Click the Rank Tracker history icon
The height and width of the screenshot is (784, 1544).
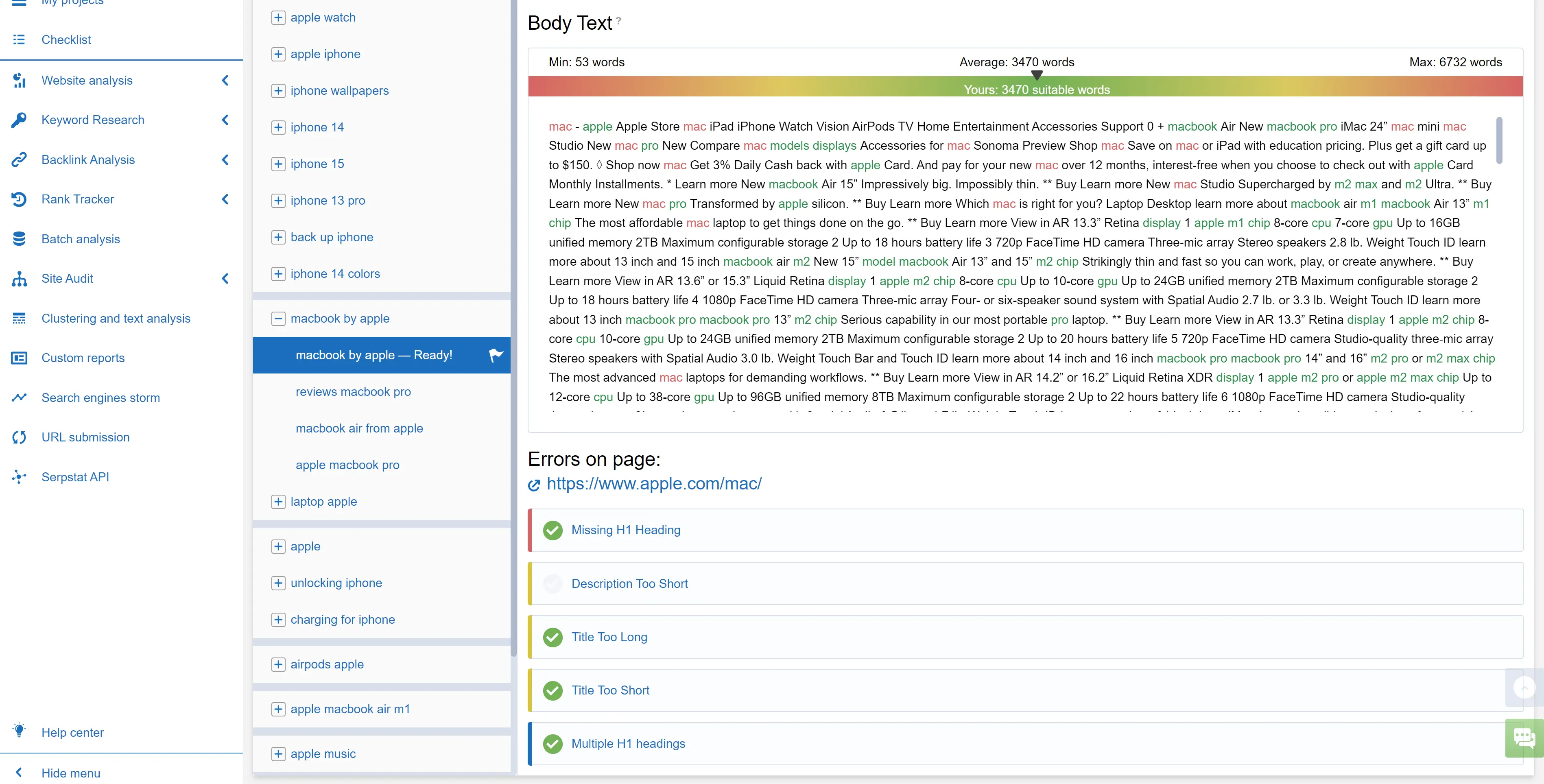coord(19,199)
